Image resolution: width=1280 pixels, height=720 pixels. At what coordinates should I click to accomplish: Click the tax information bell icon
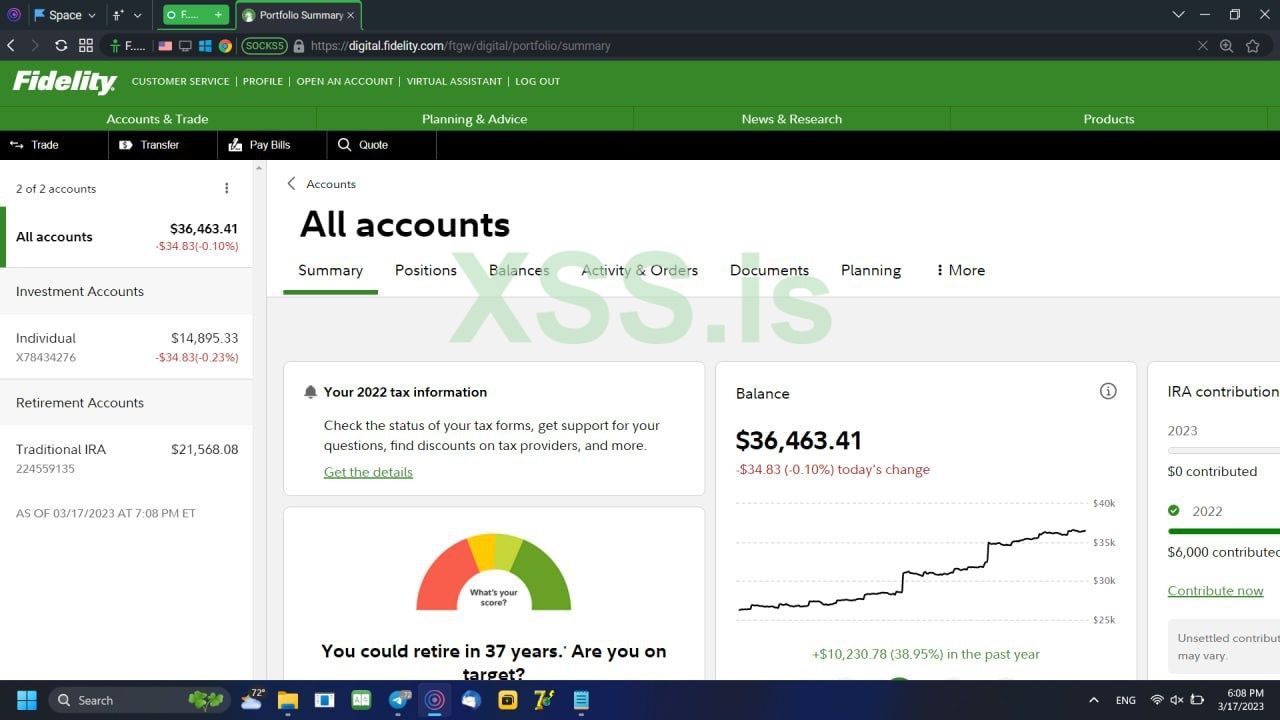click(x=310, y=392)
